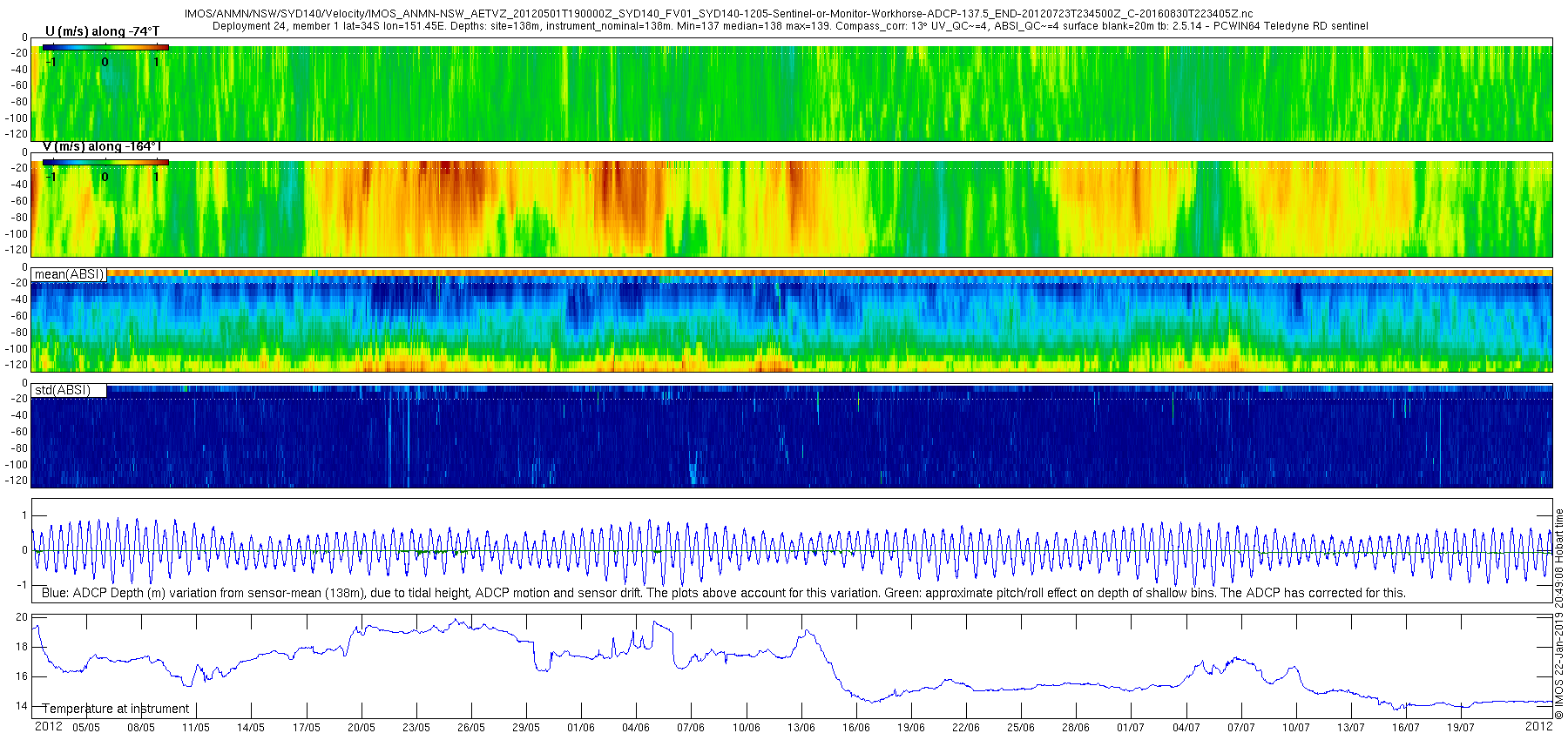Select the 'V (m/s) along -164°T' label

(102, 146)
